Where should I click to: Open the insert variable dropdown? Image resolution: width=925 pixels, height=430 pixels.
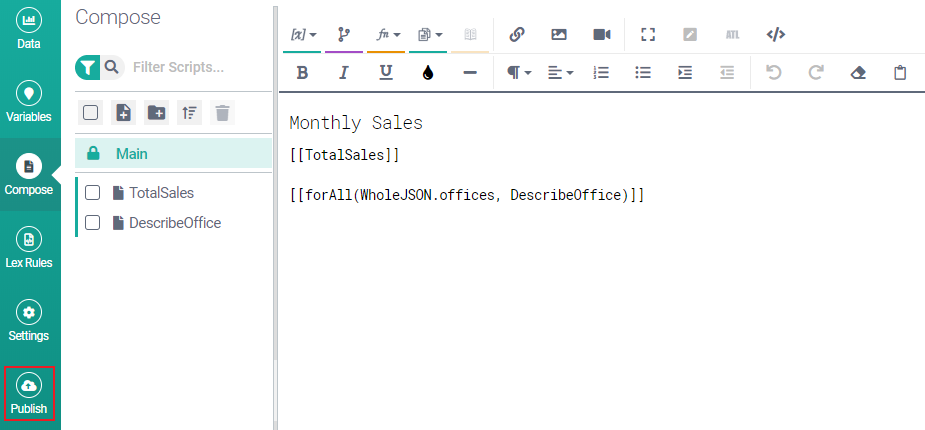[303, 35]
